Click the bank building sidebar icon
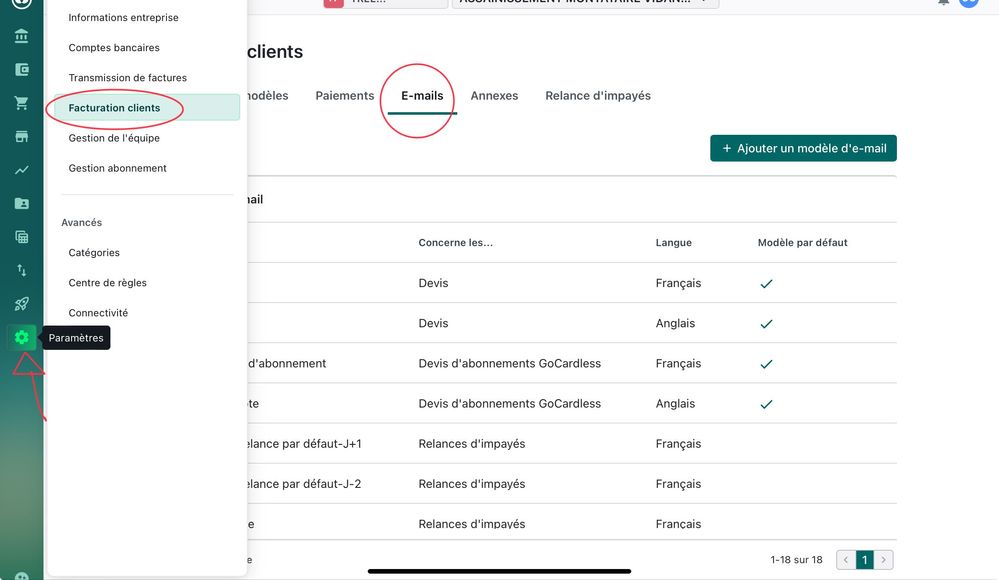 click(21, 37)
